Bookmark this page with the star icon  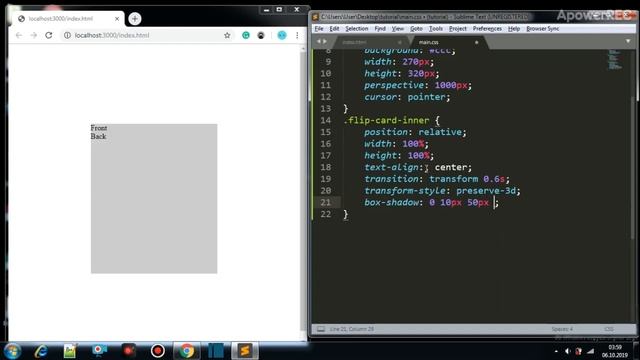[x=227, y=36]
